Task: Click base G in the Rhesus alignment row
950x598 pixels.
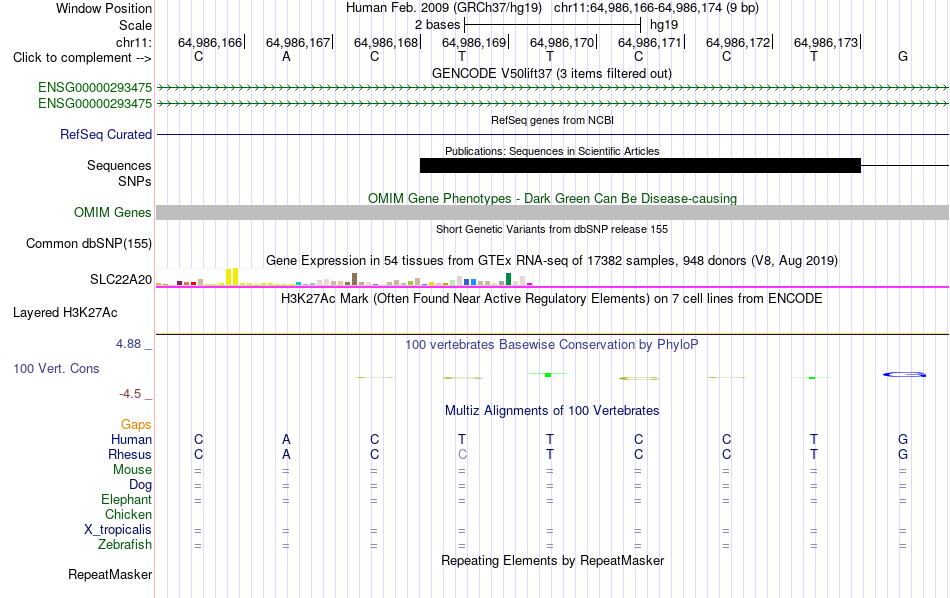Action: [903, 454]
